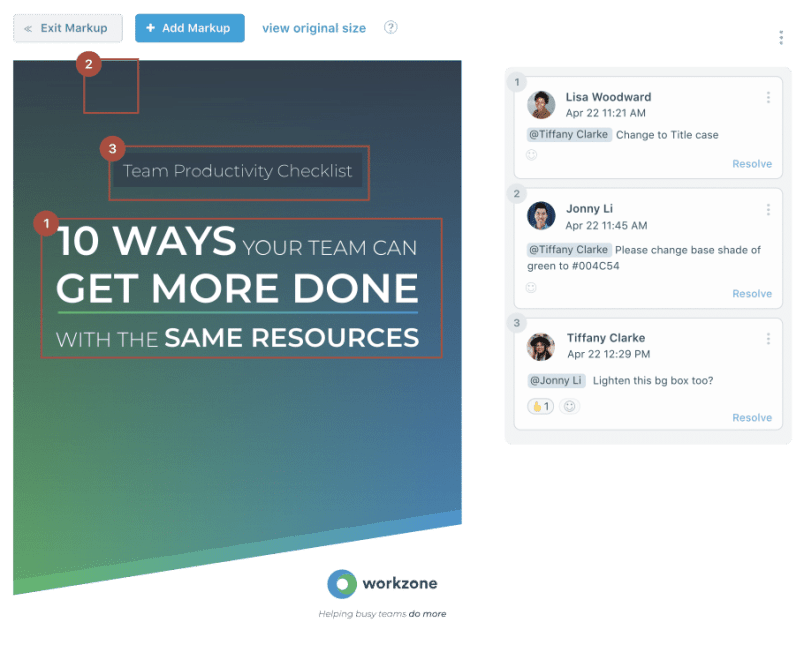Click the Exit Markup button
The height and width of the screenshot is (652, 804).
(x=67, y=28)
